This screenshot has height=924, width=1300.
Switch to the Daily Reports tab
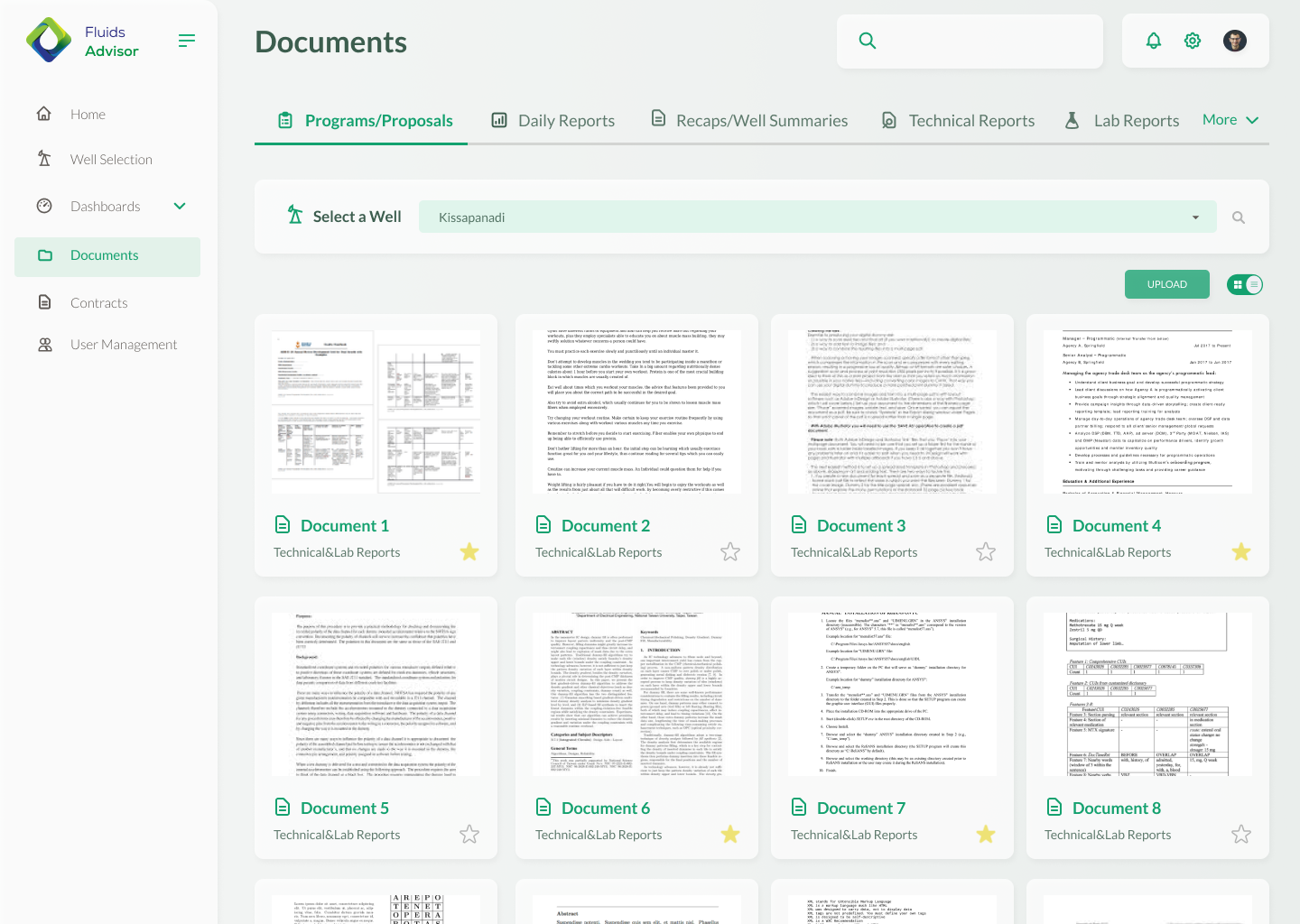click(x=552, y=121)
